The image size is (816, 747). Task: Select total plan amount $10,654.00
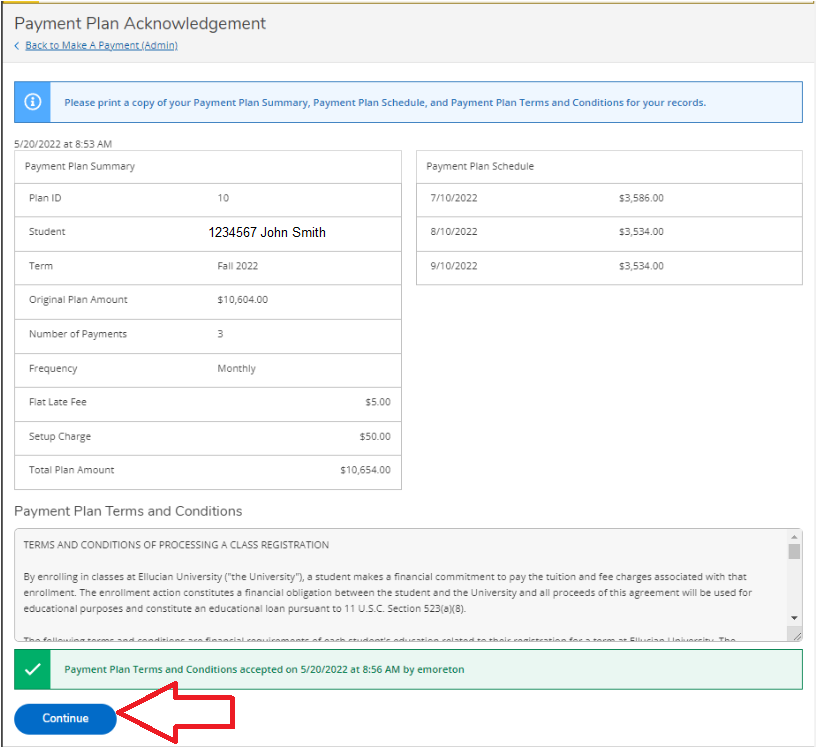pos(365,470)
